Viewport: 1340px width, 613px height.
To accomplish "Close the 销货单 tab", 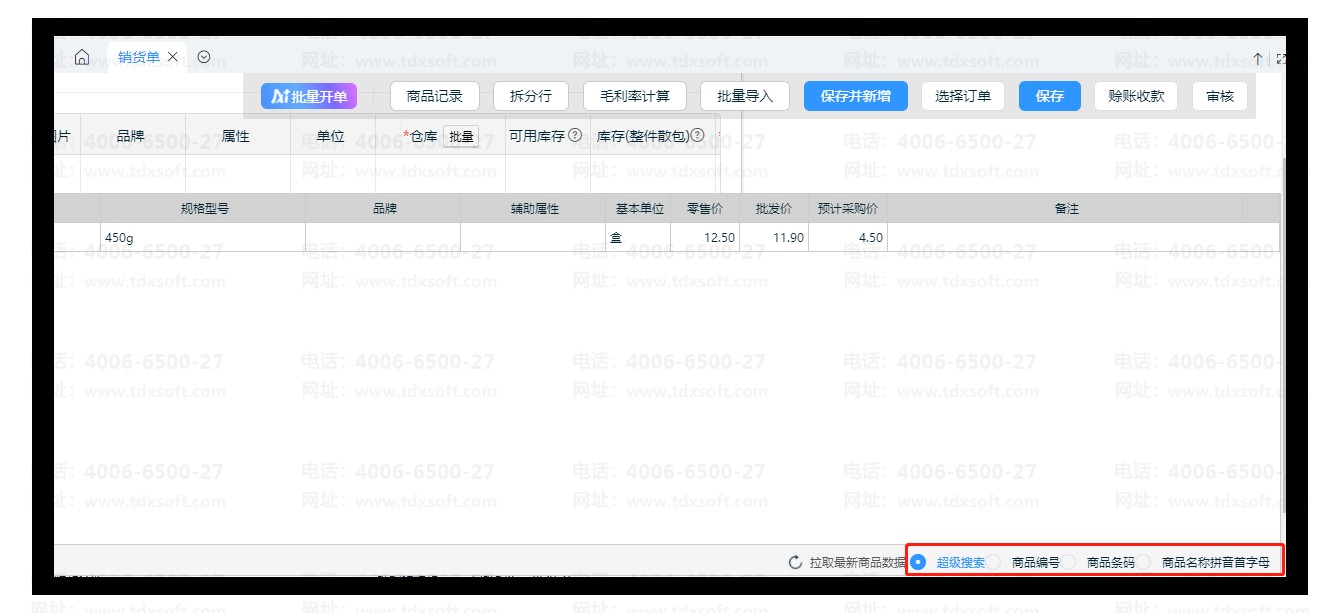I will [173, 58].
